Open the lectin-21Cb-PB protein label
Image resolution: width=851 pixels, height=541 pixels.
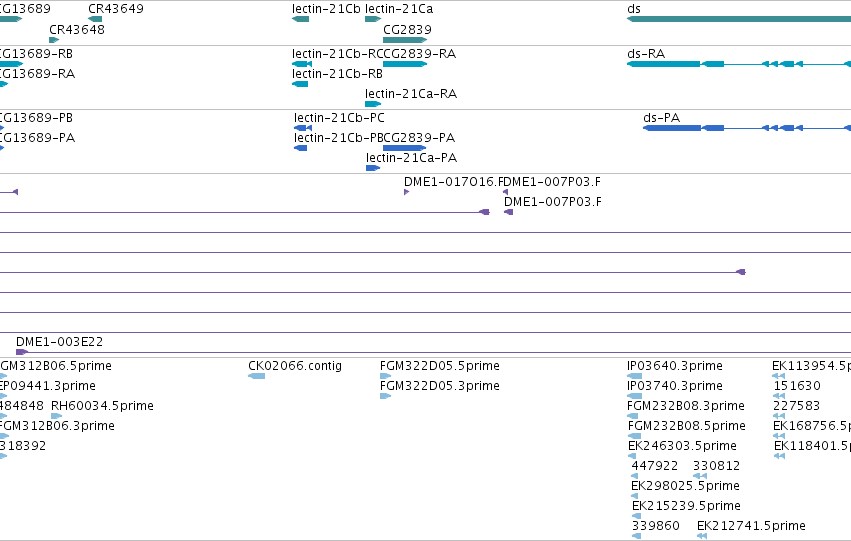click(x=339, y=138)
